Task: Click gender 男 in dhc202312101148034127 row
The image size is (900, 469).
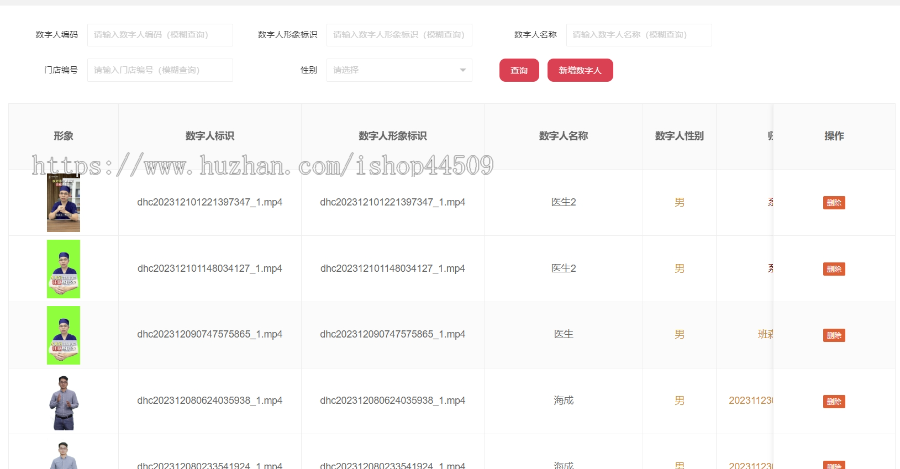Action: point(679,269)
